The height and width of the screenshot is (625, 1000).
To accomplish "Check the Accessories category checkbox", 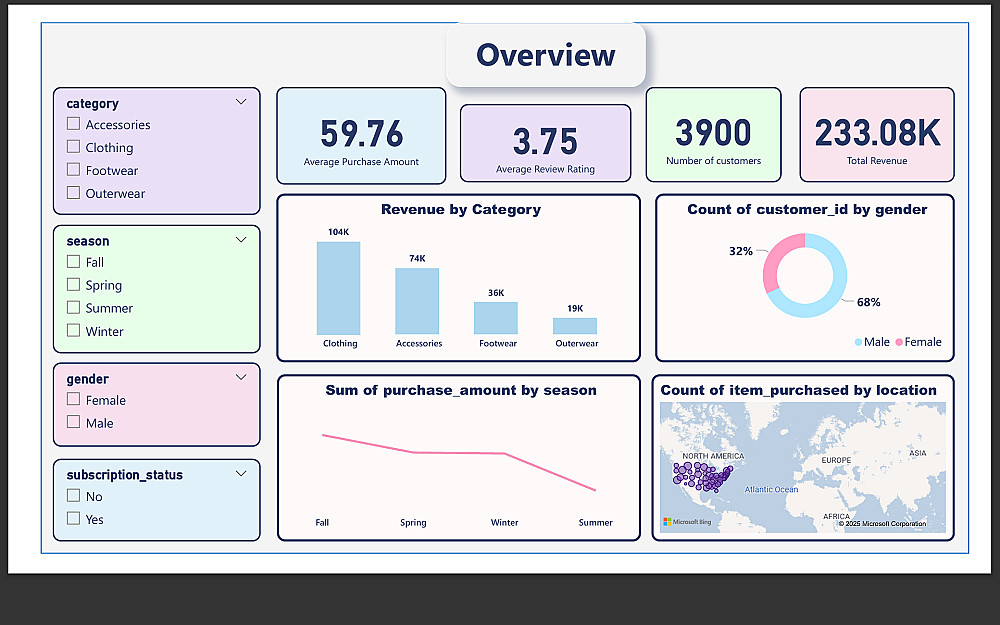I will (73, 124).
